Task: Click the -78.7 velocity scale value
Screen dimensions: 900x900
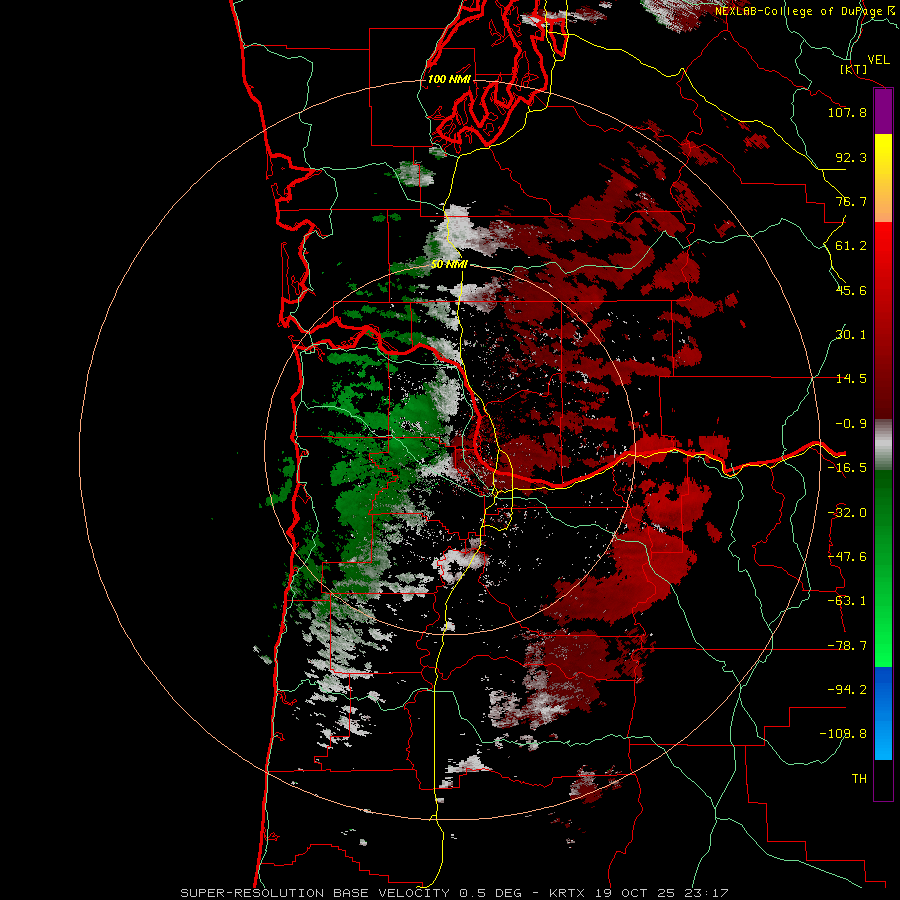Action: click(x=847, y=646)
